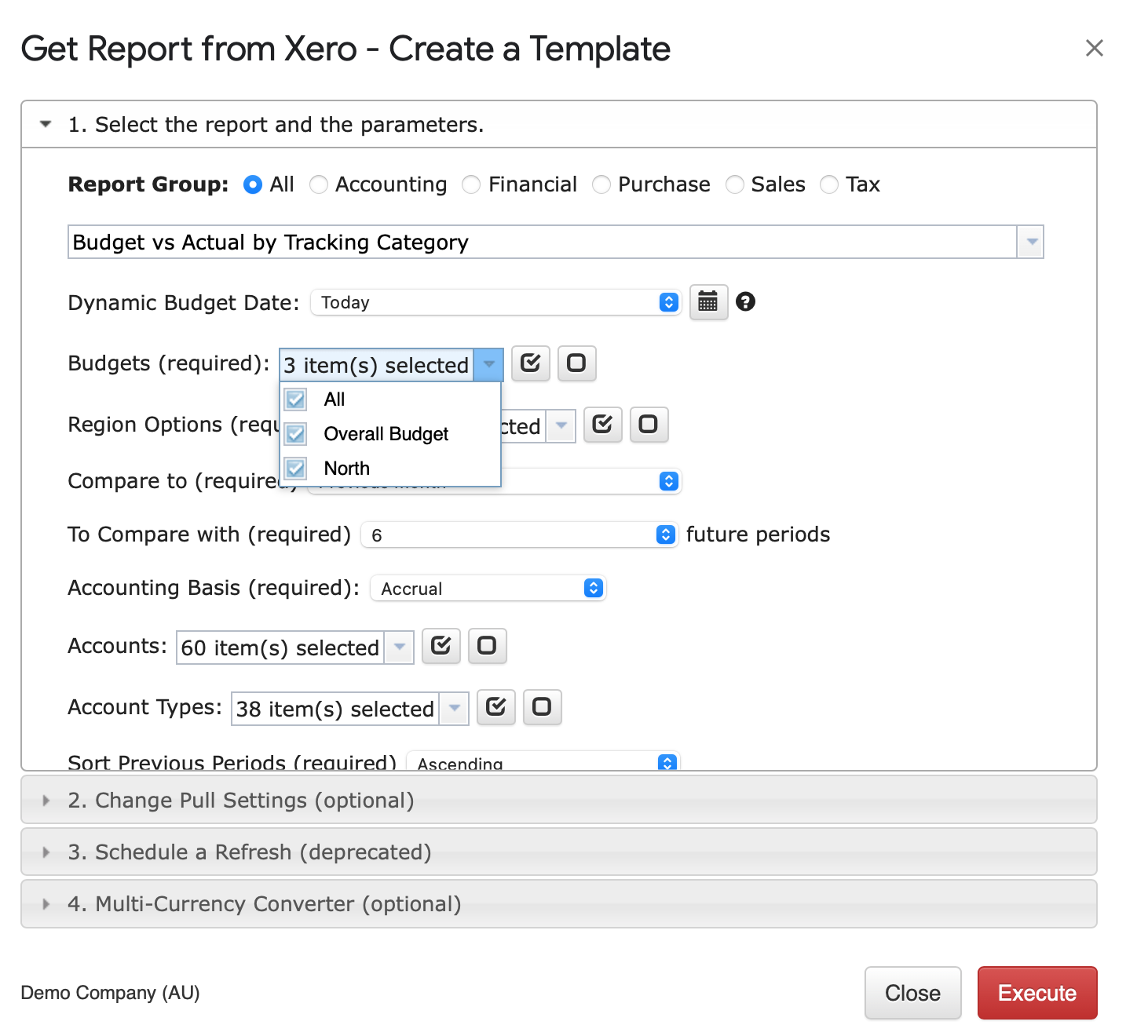Screen dimensions: 1148x1036
Task: Uncheck the Overall Budget checkbox
Action: tap(296, 434)
